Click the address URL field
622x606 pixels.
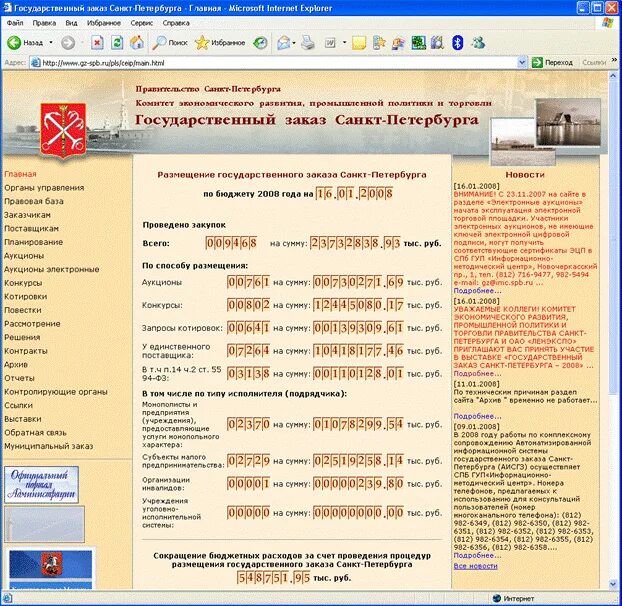274,63
